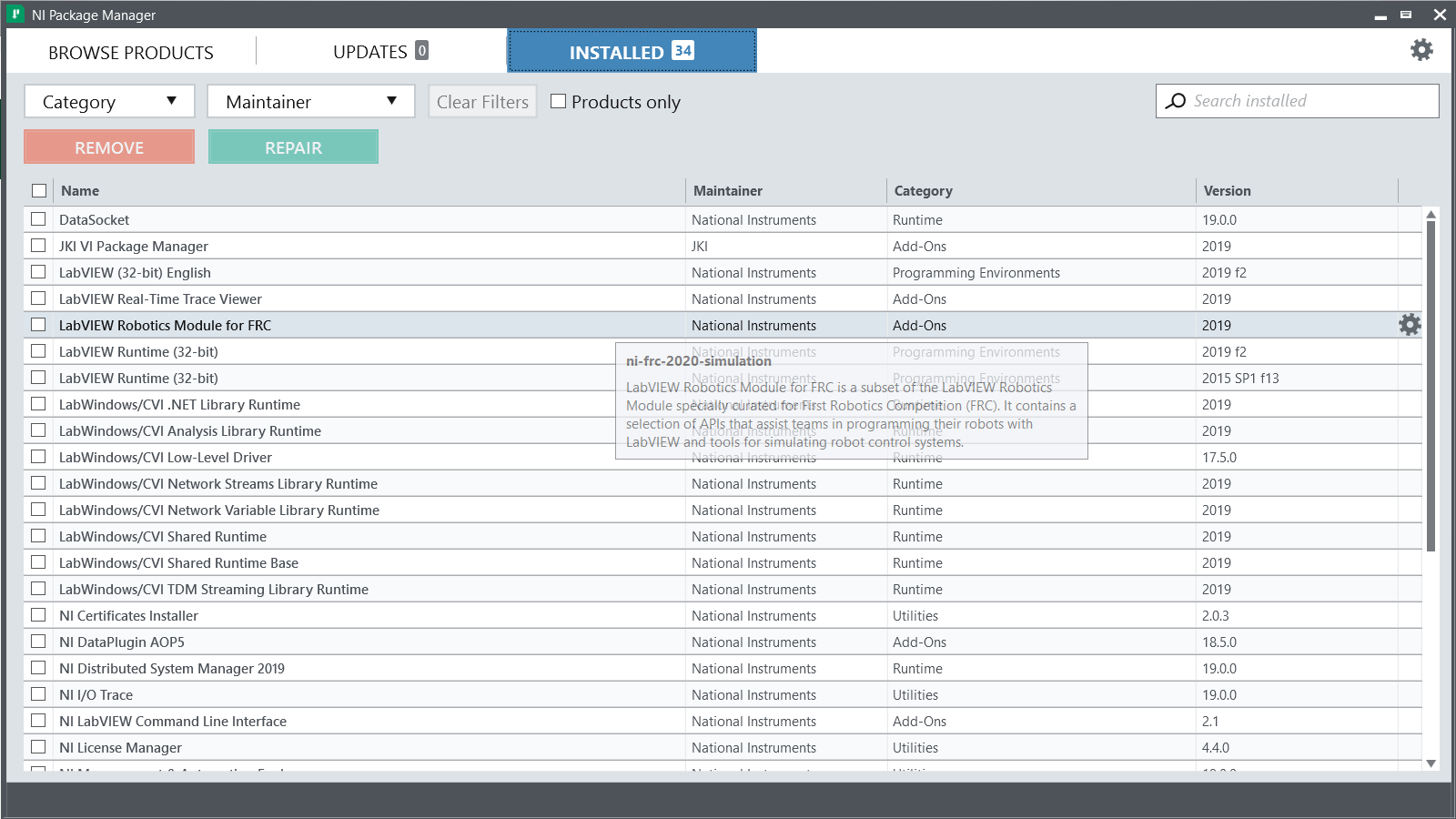Image resolution: width=1456 pixels, height=819 pixels.
Task: Select LabWindows/CVI Analysis Library Runtime name
Action: pyautogui.click(x=190, y=431)
